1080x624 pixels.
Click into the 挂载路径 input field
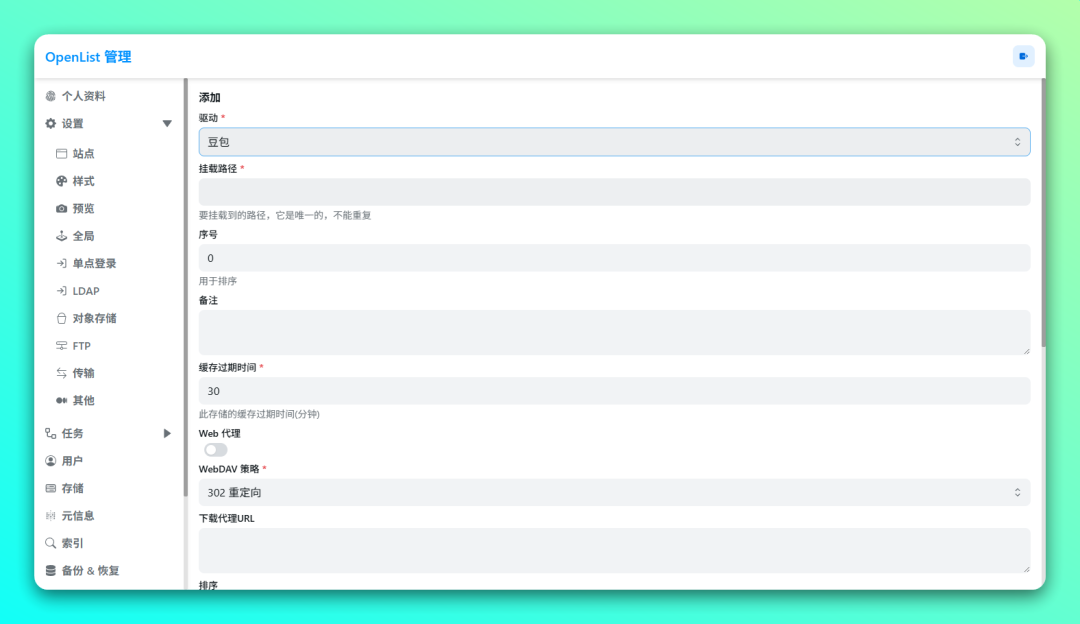tap(614, 192)
